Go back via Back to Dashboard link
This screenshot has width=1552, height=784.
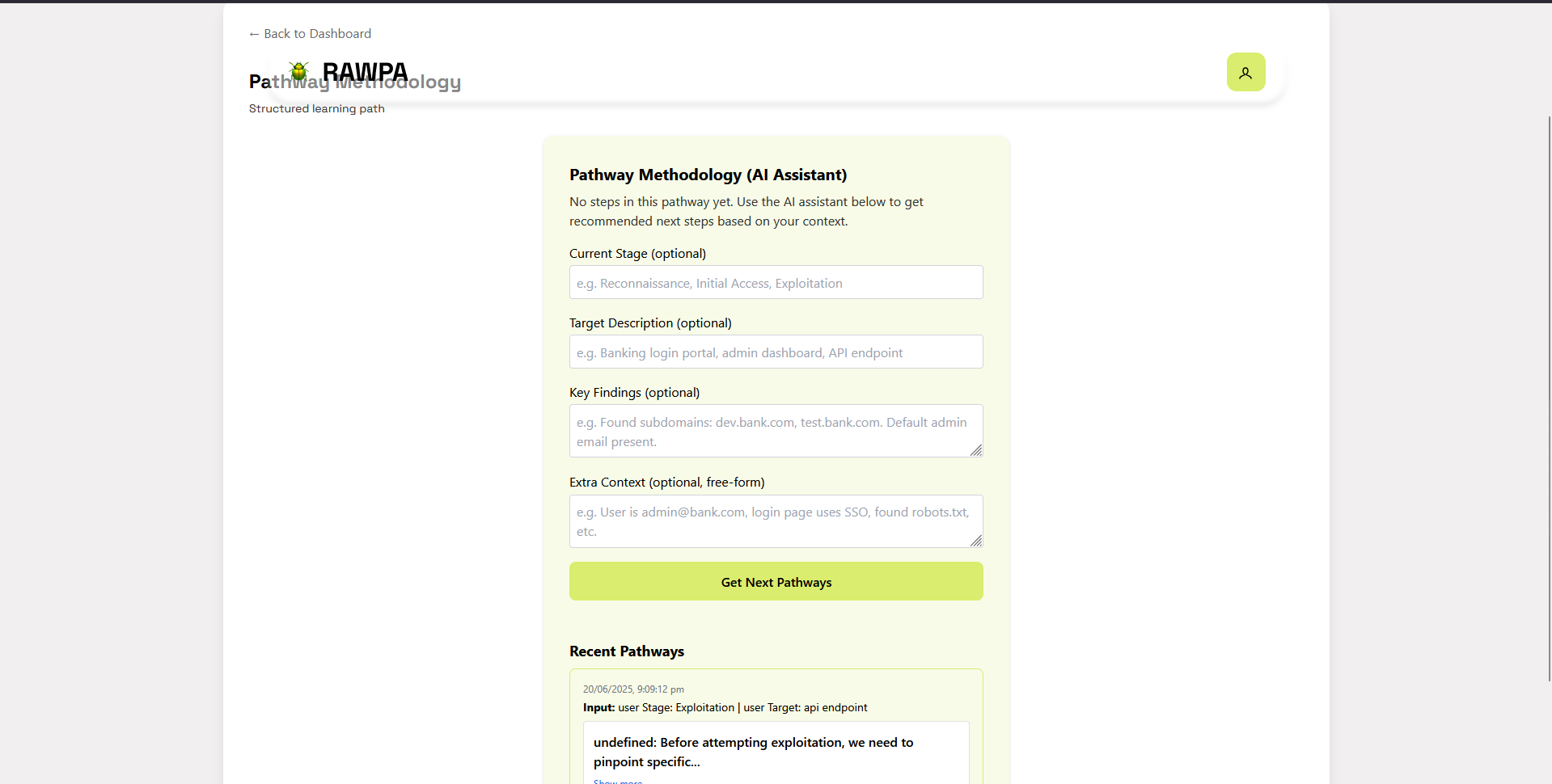310,34
